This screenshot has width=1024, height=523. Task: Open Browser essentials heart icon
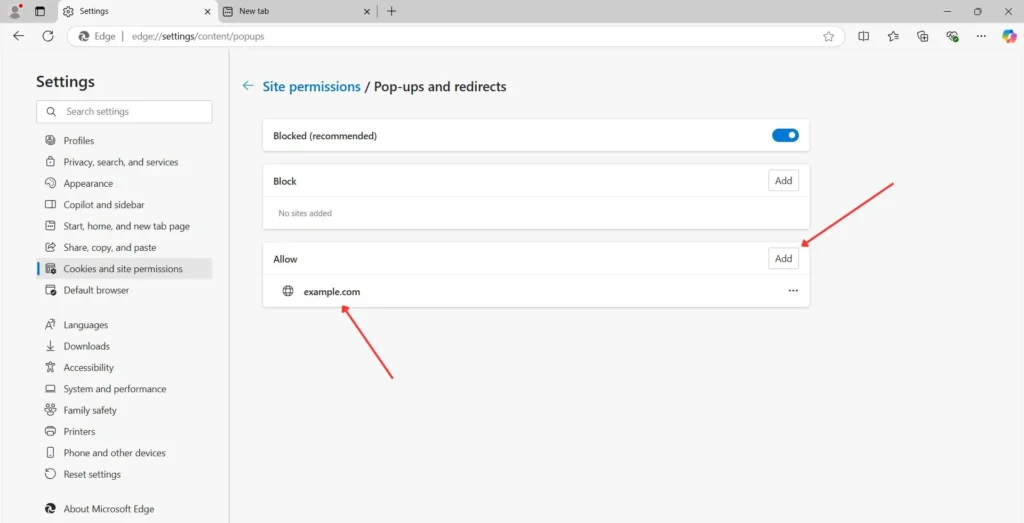click(x=952, y=37)
